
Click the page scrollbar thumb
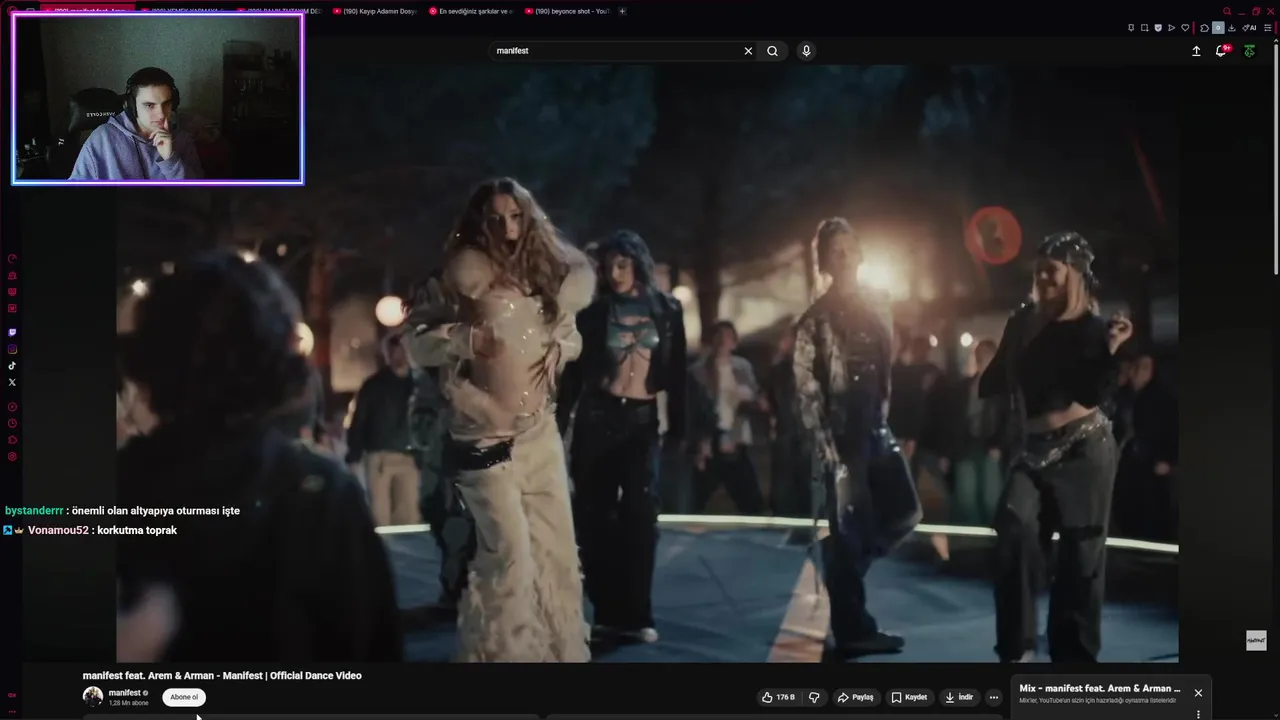(x=1276, y=160)
